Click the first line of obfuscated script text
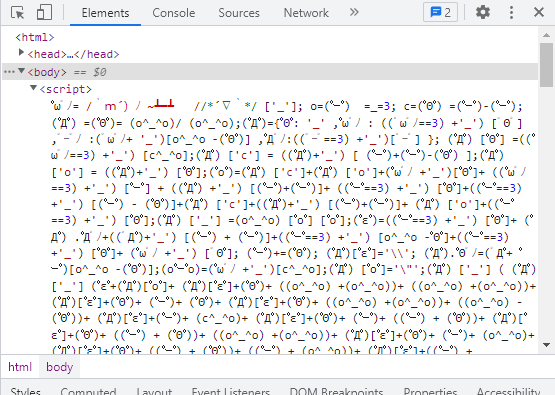Image resolution: width=555 pixels, height=395 pixels. tap(287, 106)
